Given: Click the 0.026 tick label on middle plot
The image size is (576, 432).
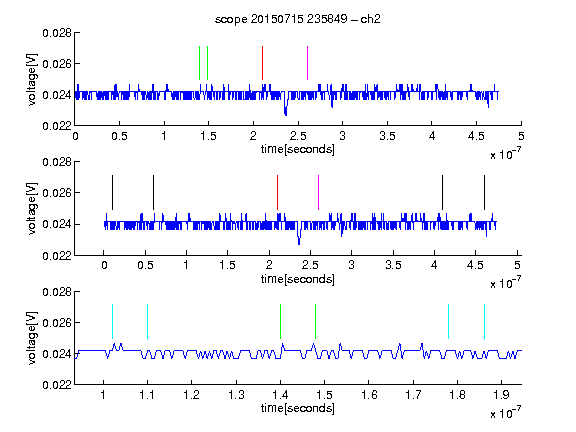Looking at the screenshot, I should [x=57, y=193].
